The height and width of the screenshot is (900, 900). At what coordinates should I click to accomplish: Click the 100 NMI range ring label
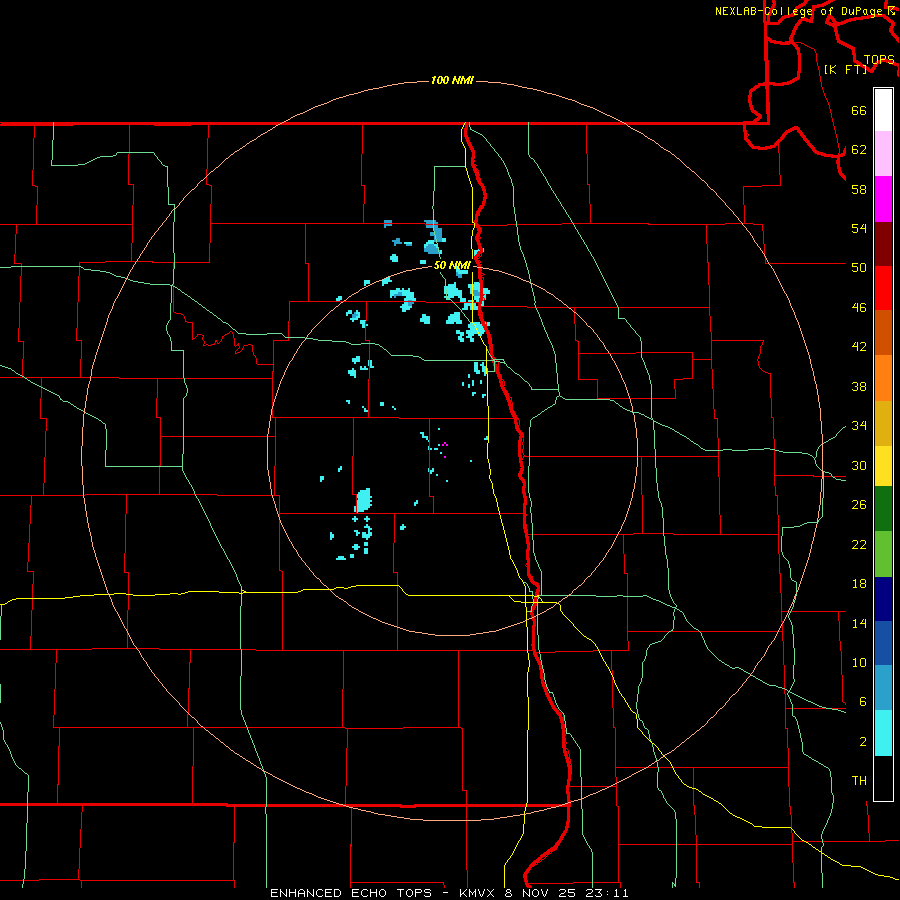[452, 80]
